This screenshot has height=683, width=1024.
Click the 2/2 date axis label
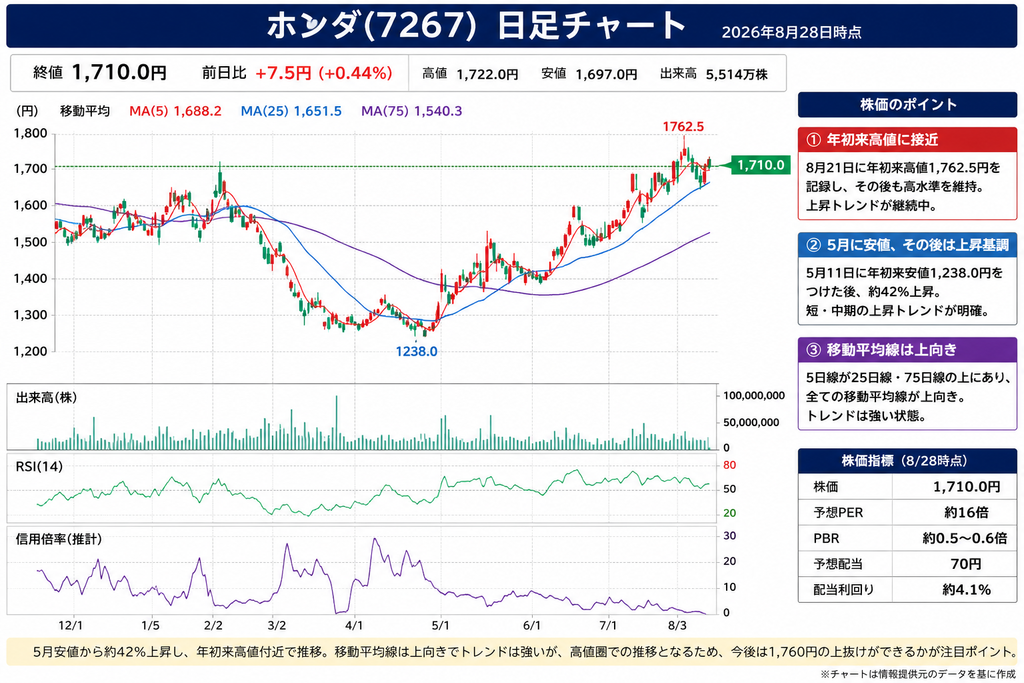[x=213, y=626]
